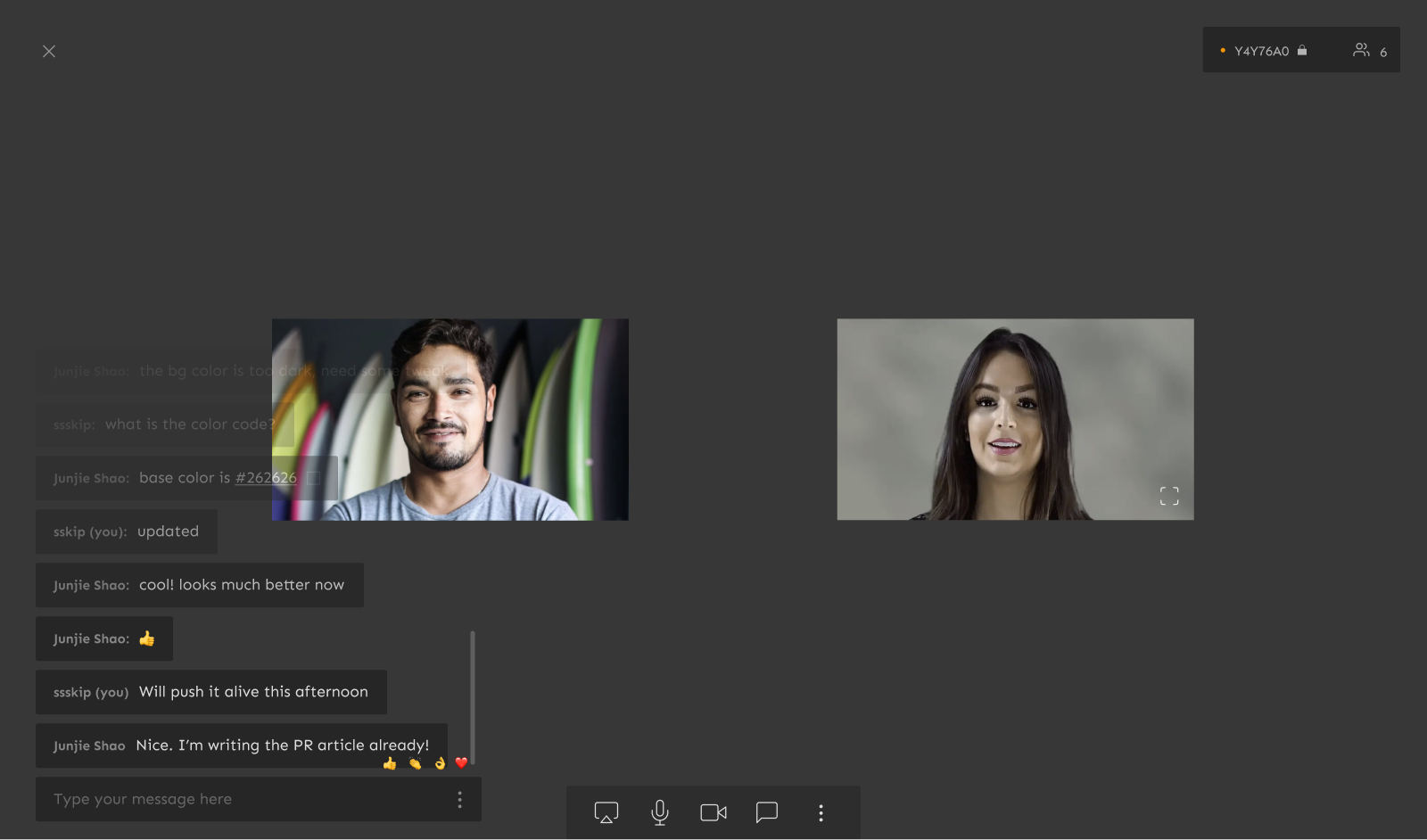The image size is (1427, 840).
Task: Click the room code Y4Y76A0
Action: 1261,52
